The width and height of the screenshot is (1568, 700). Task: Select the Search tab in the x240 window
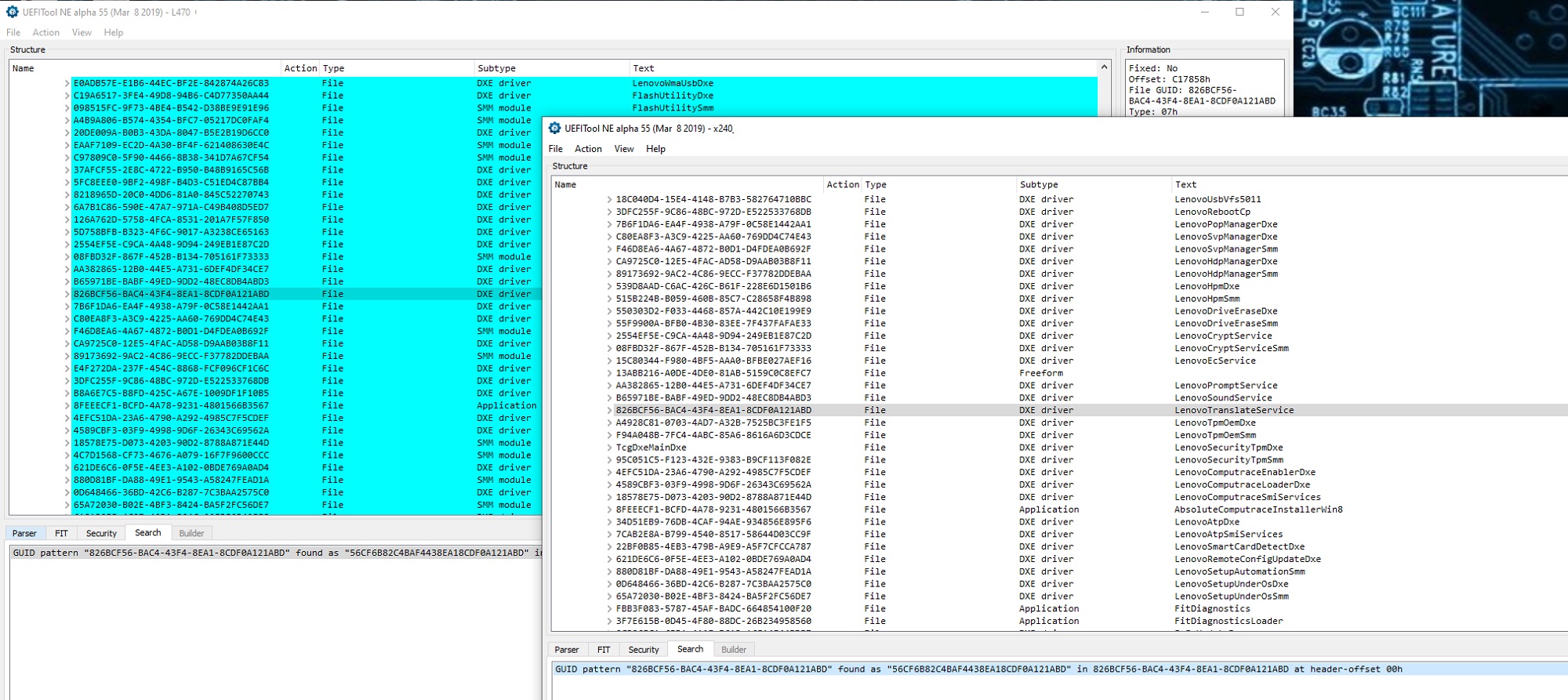(691, 649)
